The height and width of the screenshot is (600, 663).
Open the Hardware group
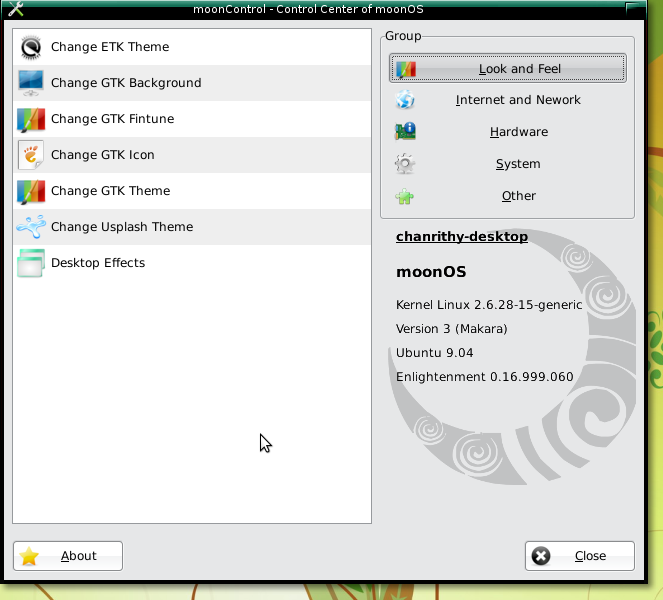point(507,132)
